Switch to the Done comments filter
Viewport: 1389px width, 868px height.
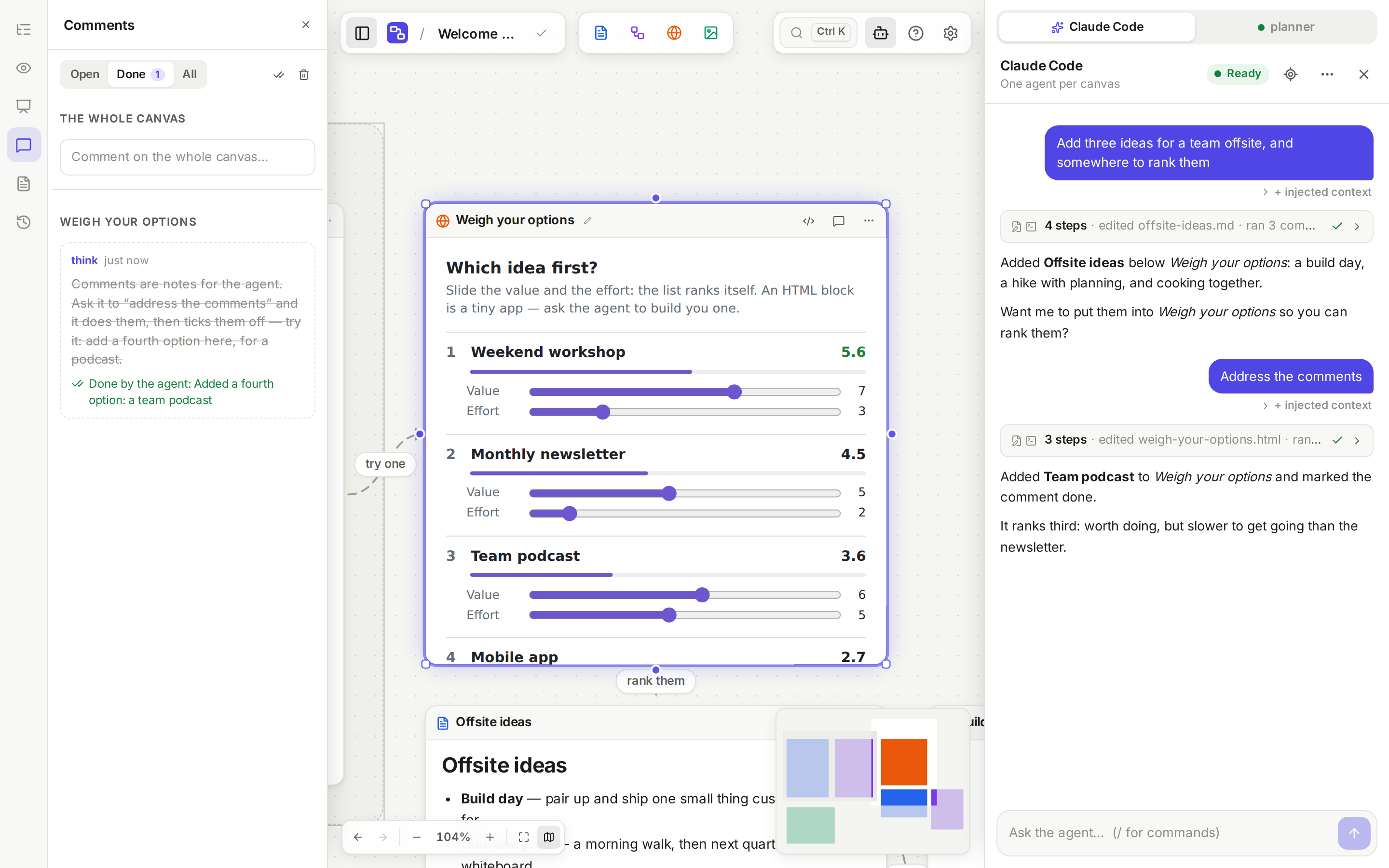(141, 74)
